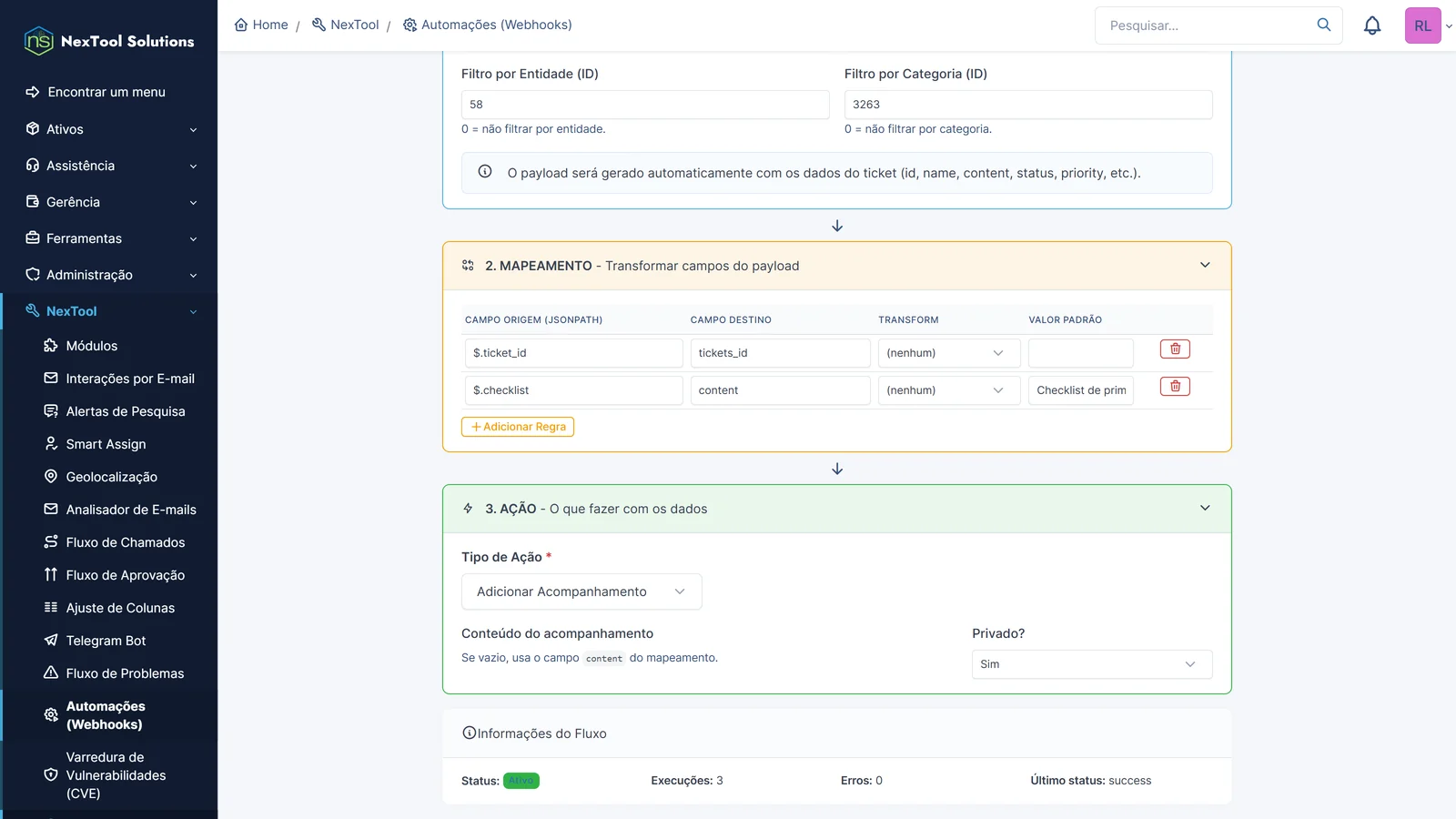The width and height of the screenshot is (1456, 819).
Task: Go to NexTool breadcrumb link
Action: [x=345, y=25]
